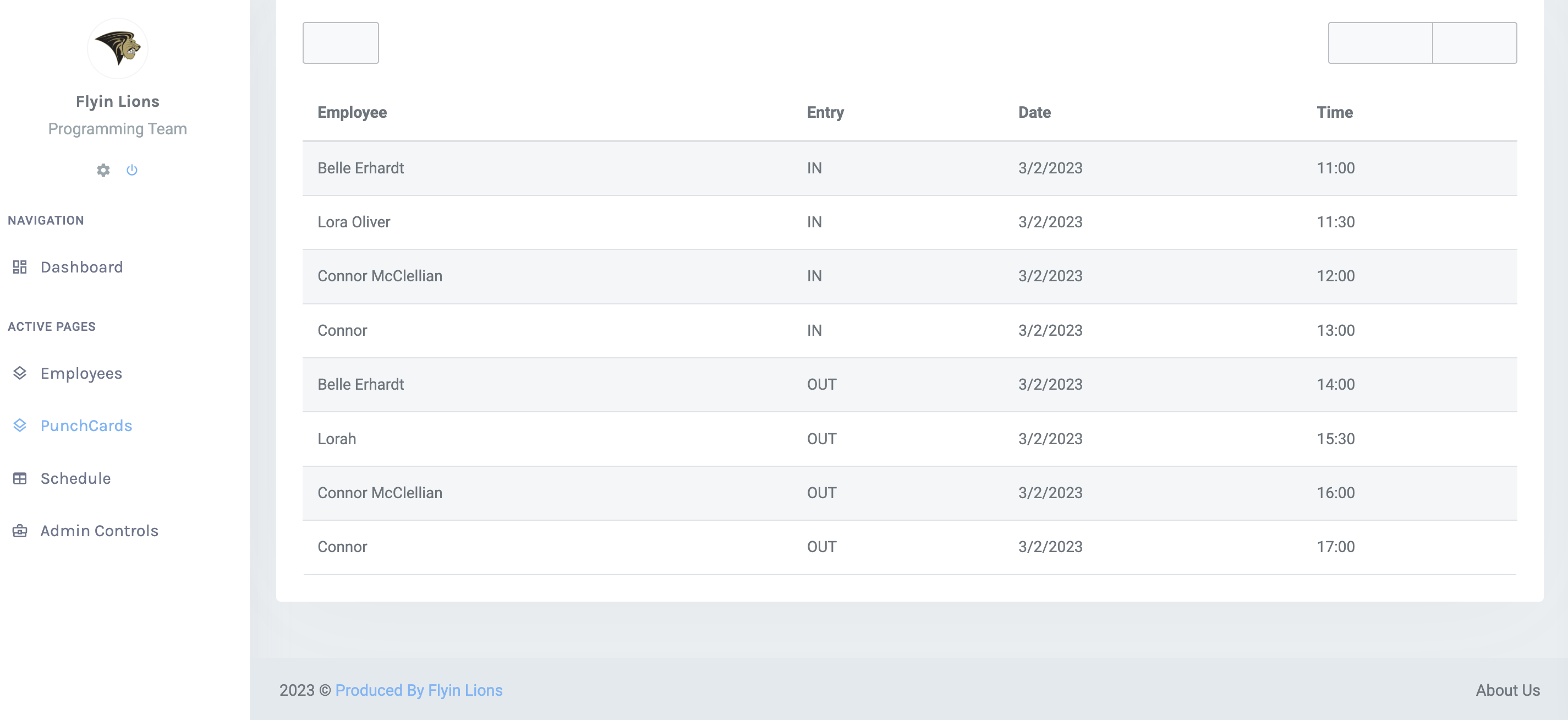Click the Admin Controls briefcase icon
1568x720 pixels.
pyautogui.click(x=20, y=531)
